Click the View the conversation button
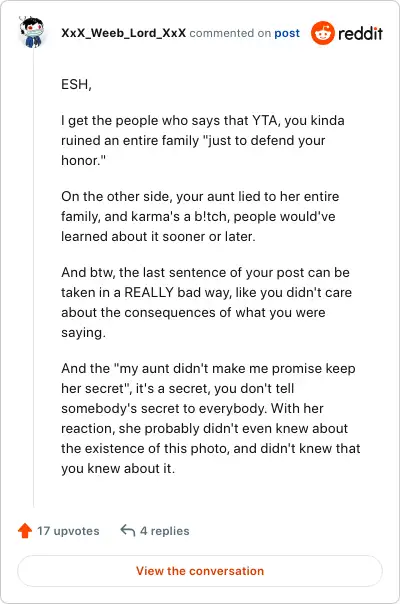 200,571
